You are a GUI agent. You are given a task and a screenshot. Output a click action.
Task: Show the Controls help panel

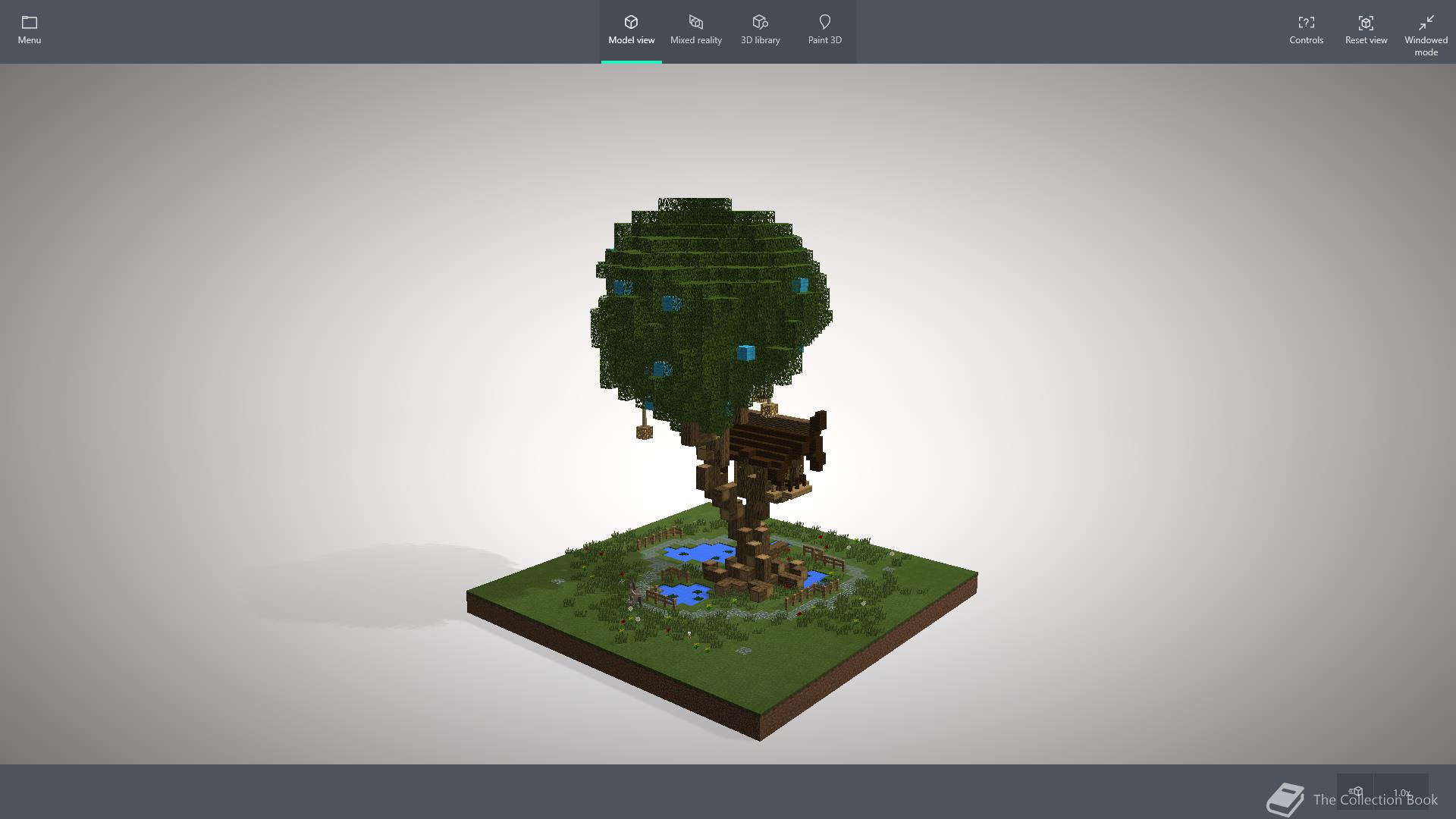click(1306, 30)
